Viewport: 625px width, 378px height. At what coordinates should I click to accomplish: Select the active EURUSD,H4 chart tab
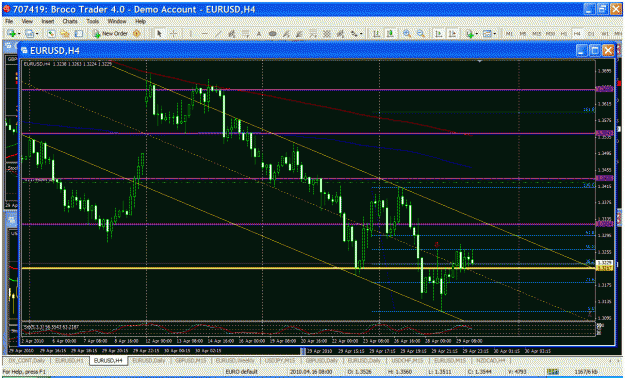pyautogui.click(x=108, y=360)
